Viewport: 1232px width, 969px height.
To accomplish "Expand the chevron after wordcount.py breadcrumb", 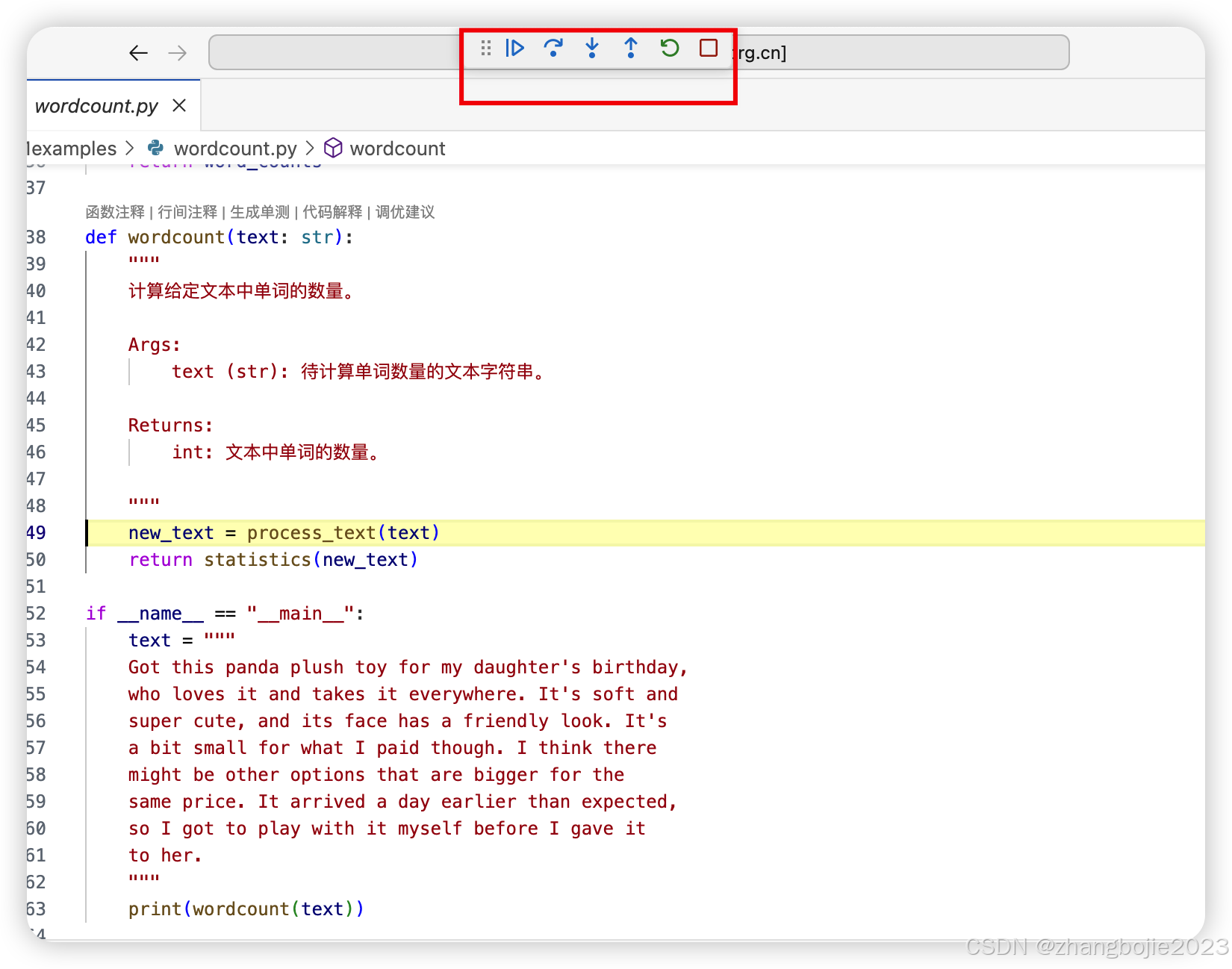I will coord(310,149).
